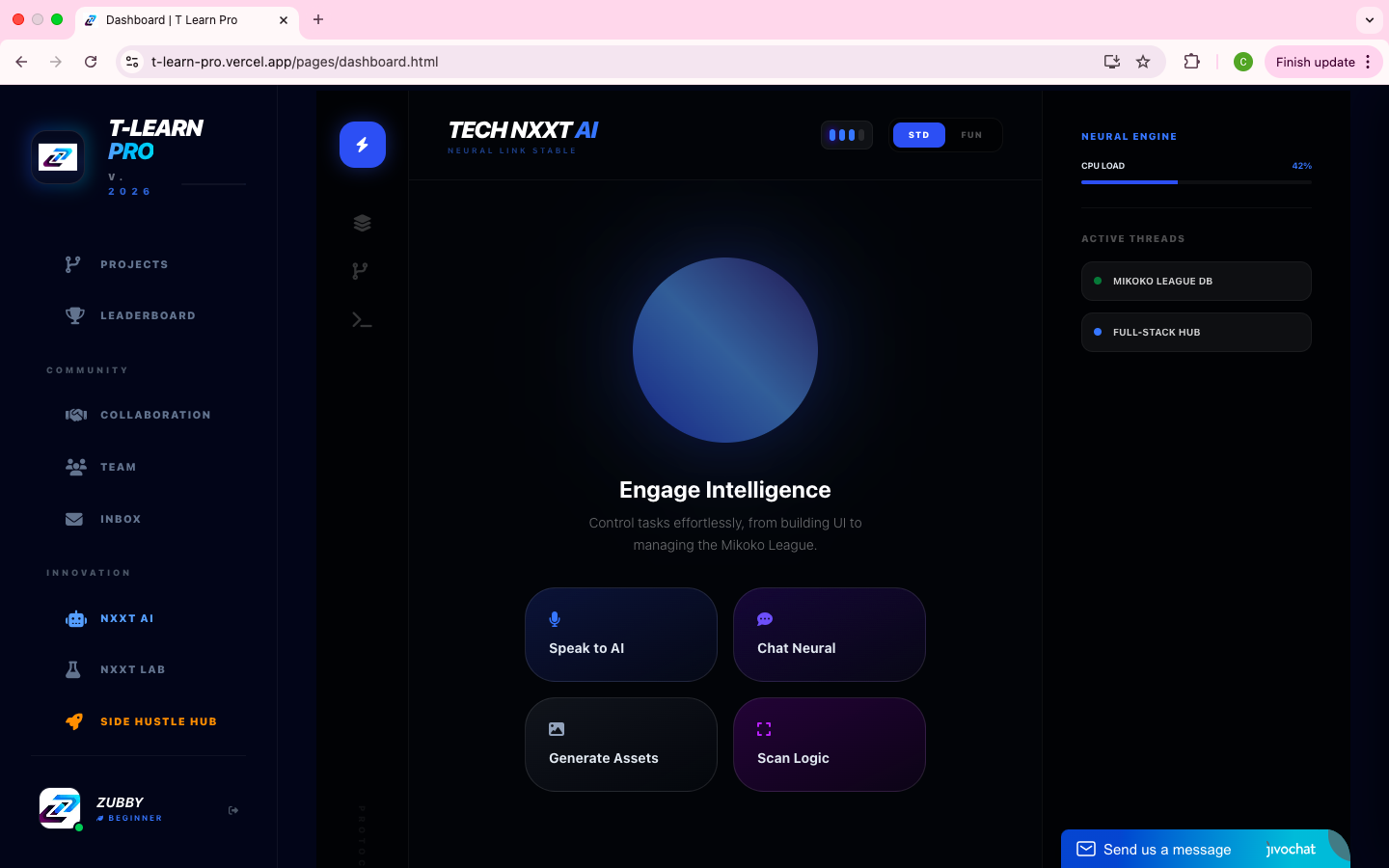Click the NXXT Lab flask icon
1389x868 pixels.
(73, 669)
